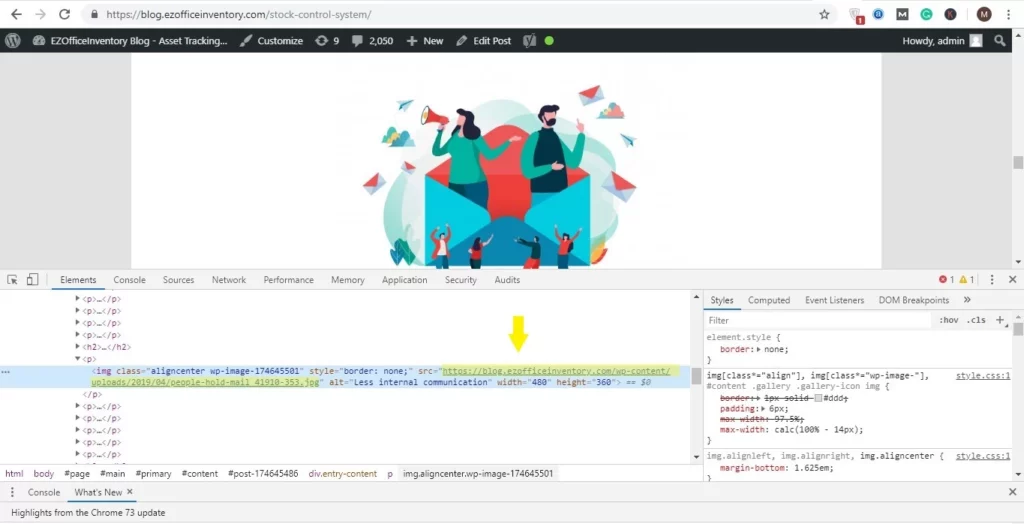Click the inspect element picker icon
This screenshot has height=524, width=1024.
[13, 280]
